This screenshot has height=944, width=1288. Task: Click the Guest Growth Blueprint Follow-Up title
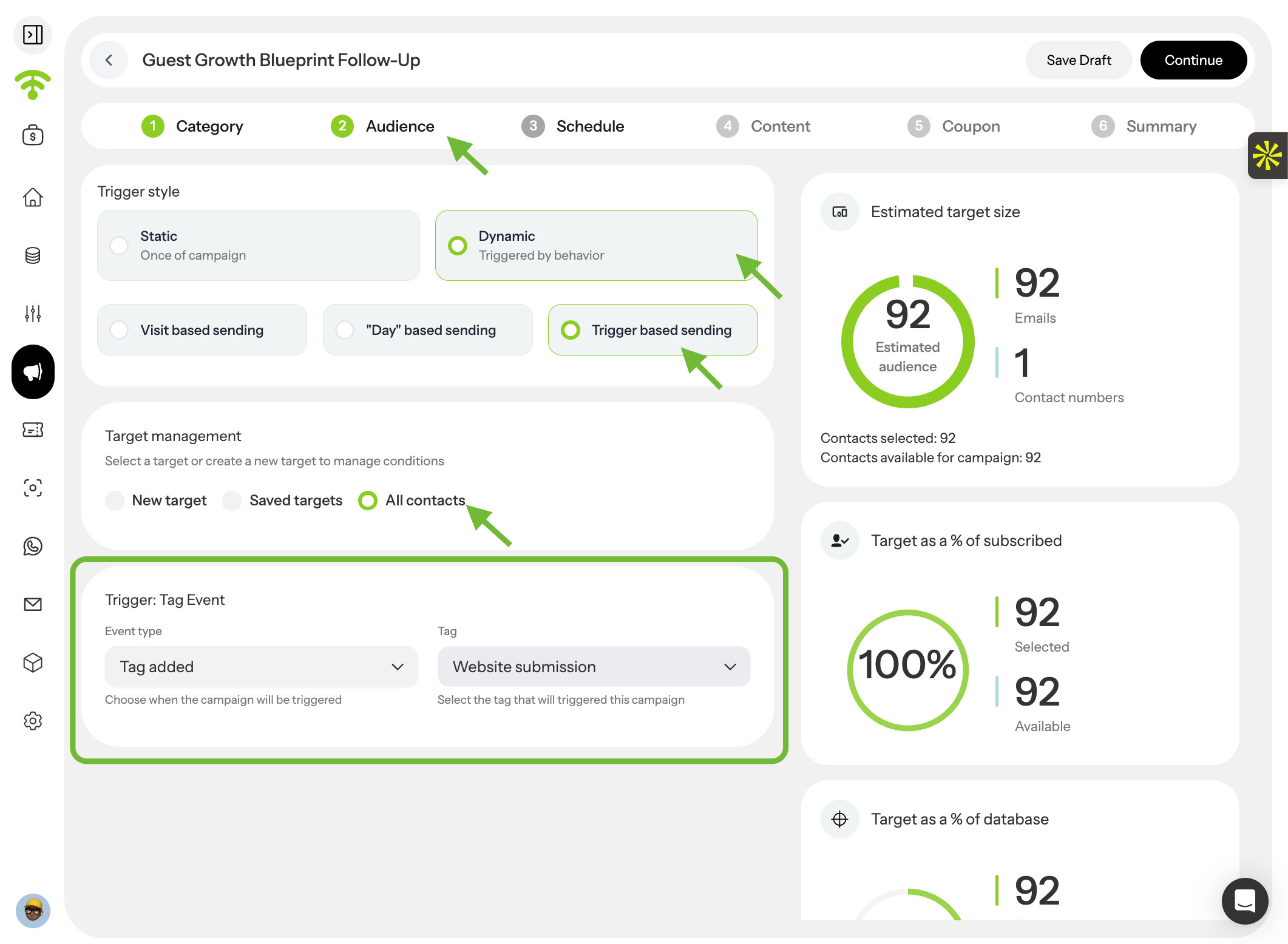click(x=282, y=60)
